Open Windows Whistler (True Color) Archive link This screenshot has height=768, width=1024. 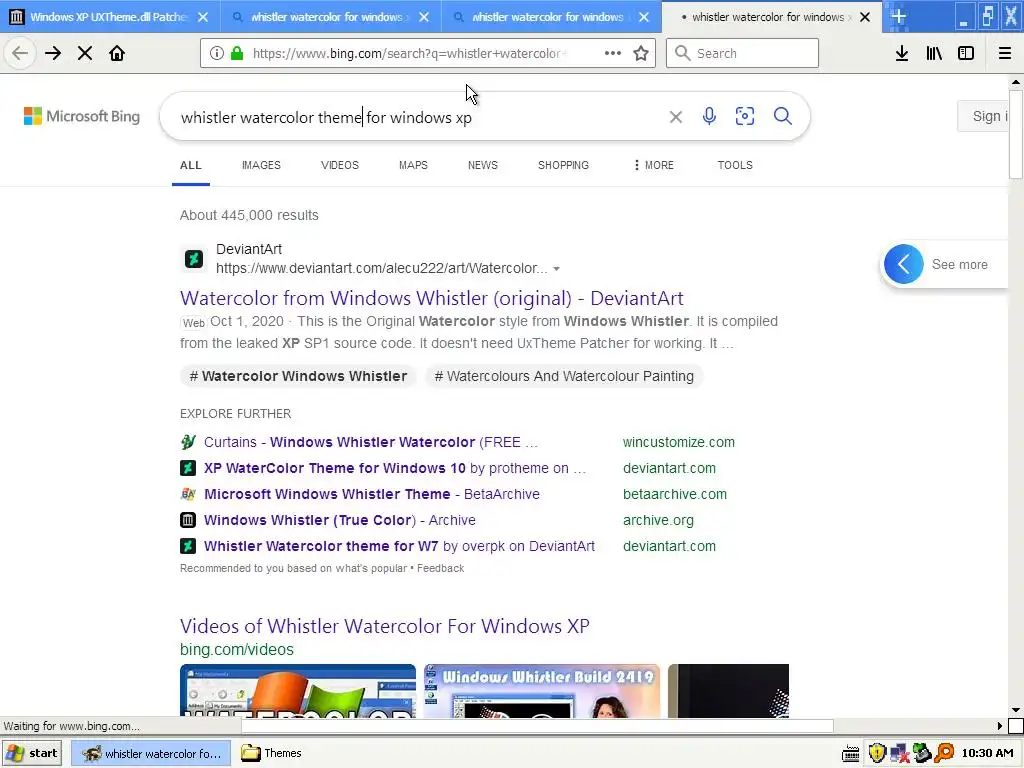[340, 520]
